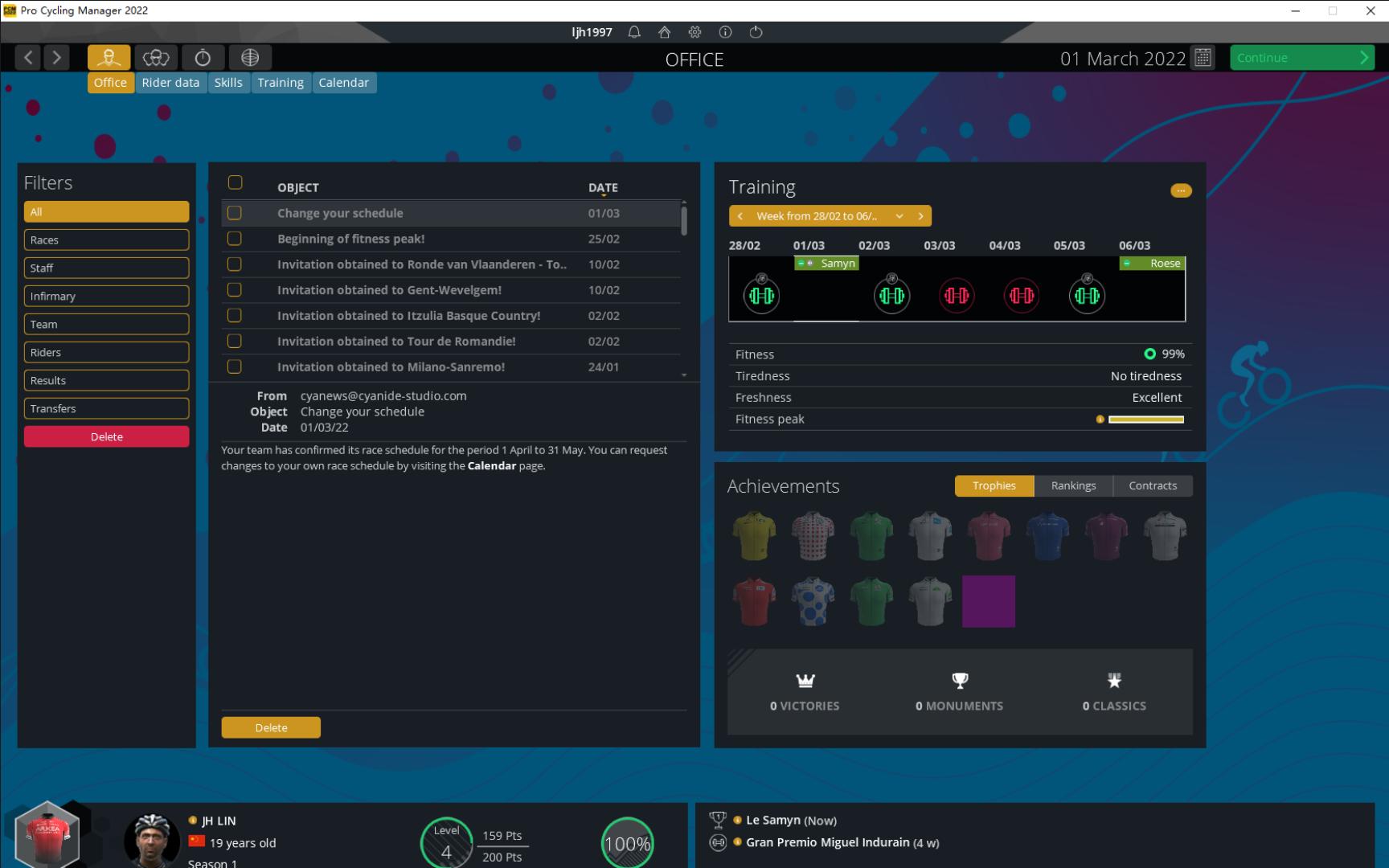Open the rider profile section icon
Viewport: 1389px width, 868px height.
[109, 58]
